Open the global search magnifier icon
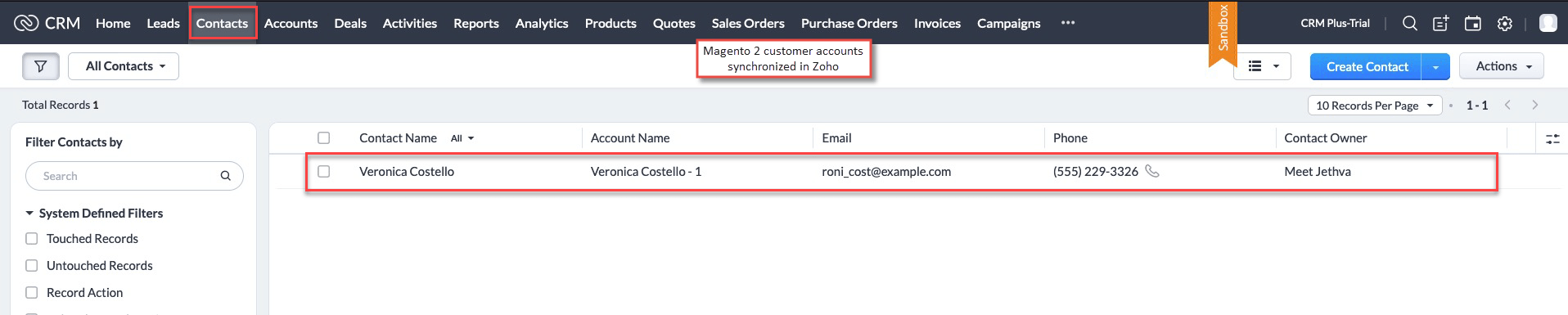 click(x=1409, y=24)
